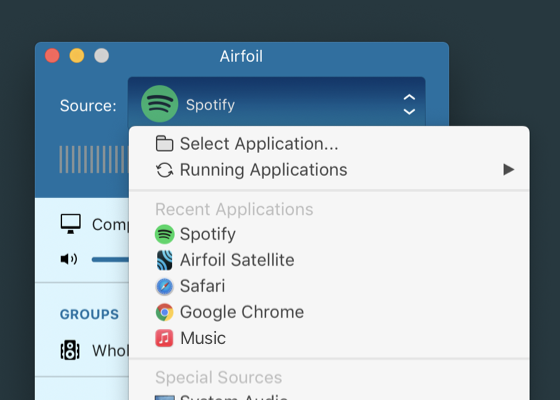Click the folder icon beside Select Application
560x400 pixels.
(164, 144)
